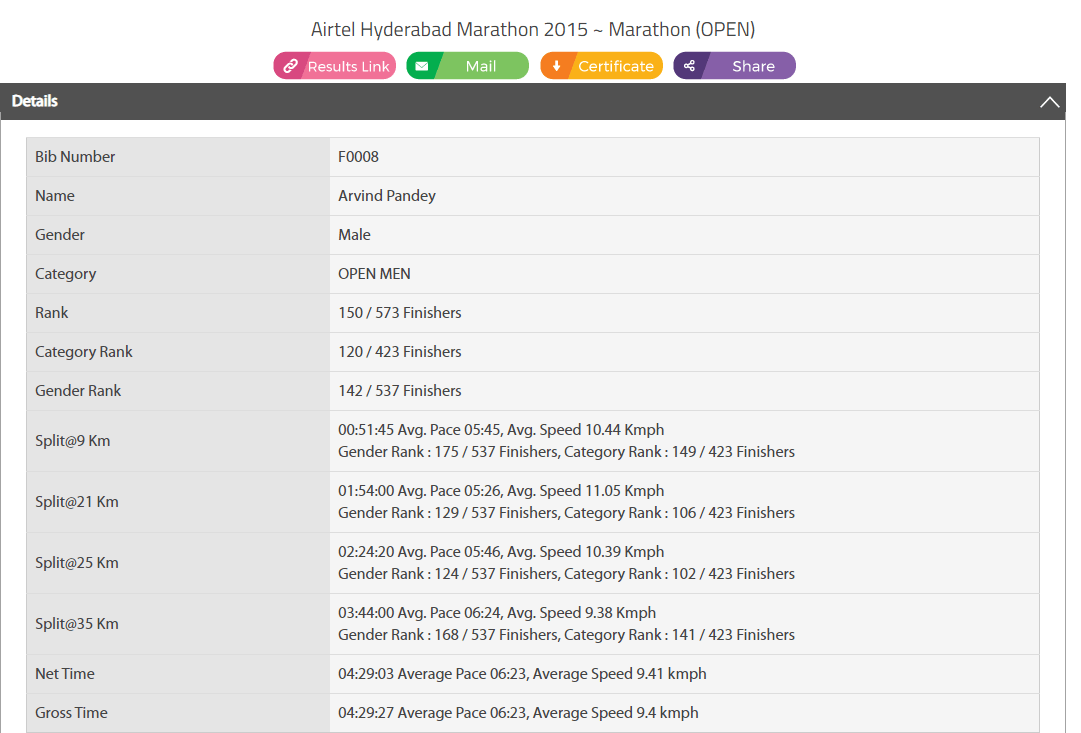Download via the Certificate button
This screenshot has height=733, width=1081.
coord(601,66)
